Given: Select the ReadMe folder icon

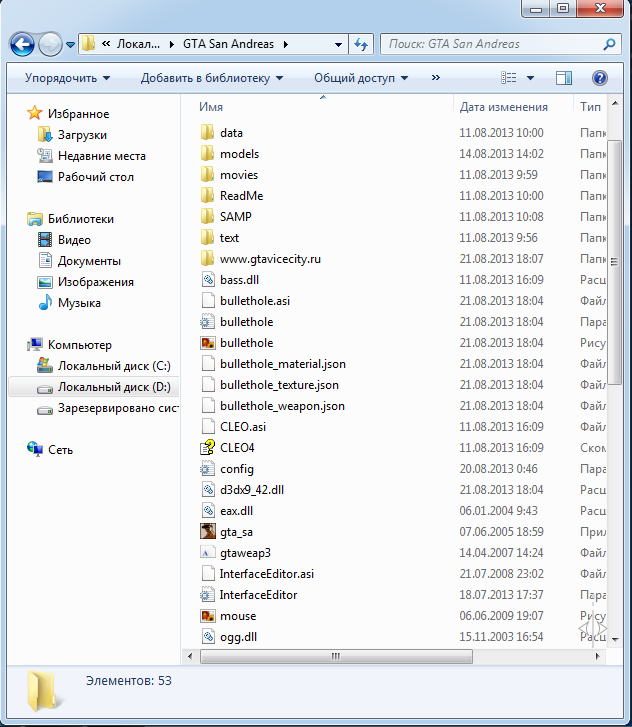Looking at the screenshot, I should coord(207,196).
